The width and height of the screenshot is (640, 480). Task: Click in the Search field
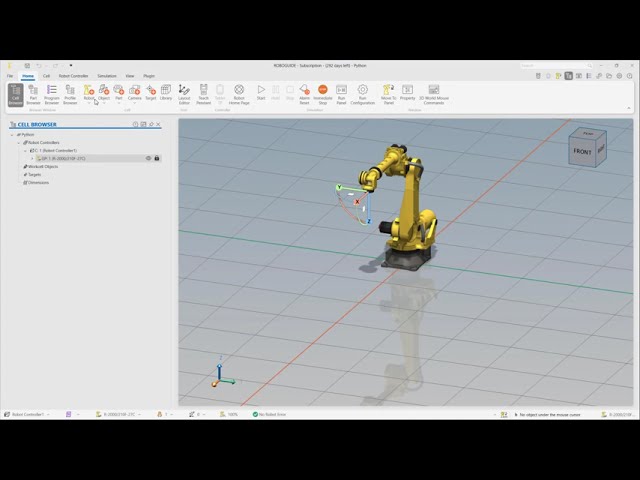556,65
